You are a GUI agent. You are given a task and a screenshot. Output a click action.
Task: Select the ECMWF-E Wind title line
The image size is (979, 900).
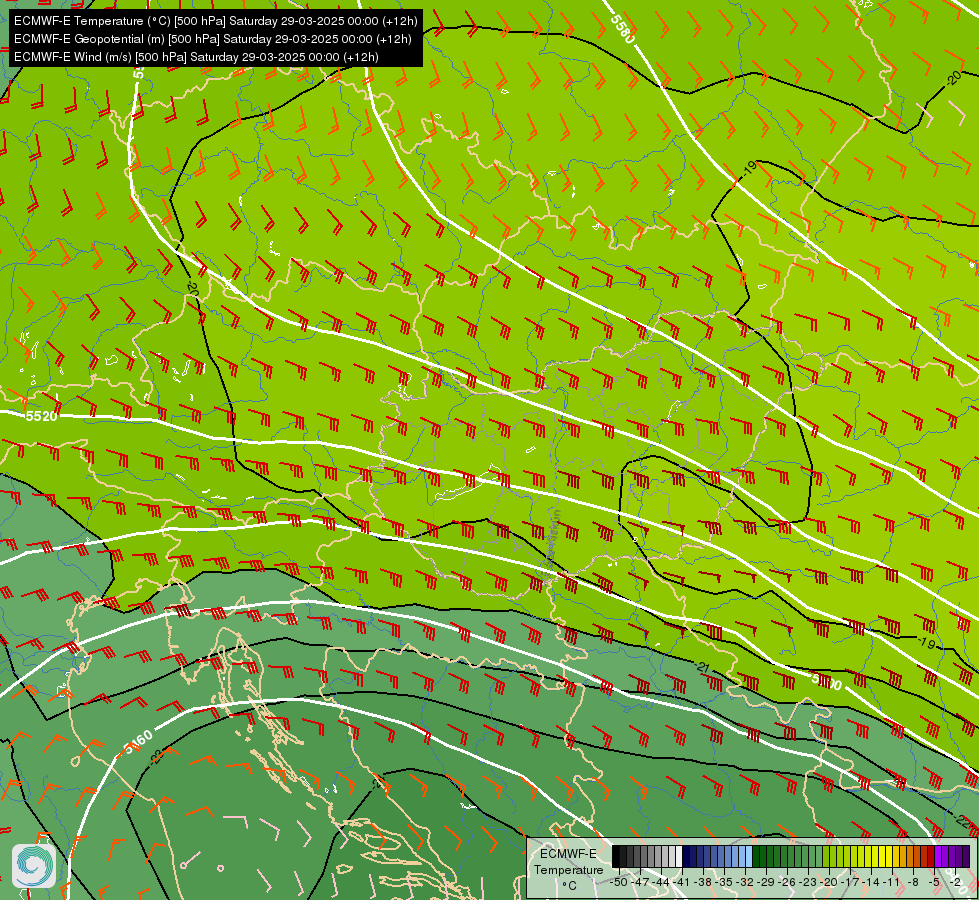[196, 57]
